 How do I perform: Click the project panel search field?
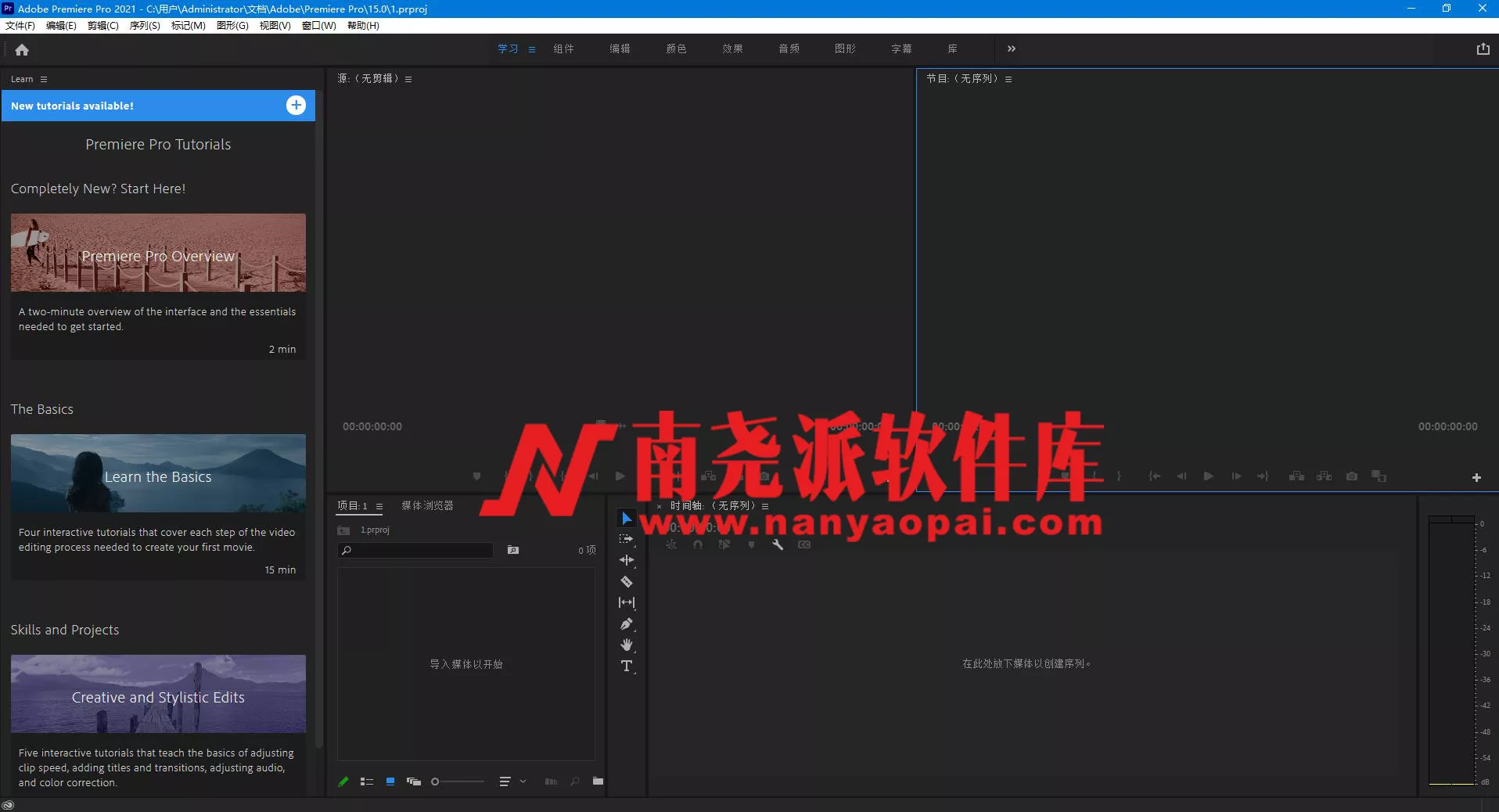pyautogui.click(x=415, y=550)
